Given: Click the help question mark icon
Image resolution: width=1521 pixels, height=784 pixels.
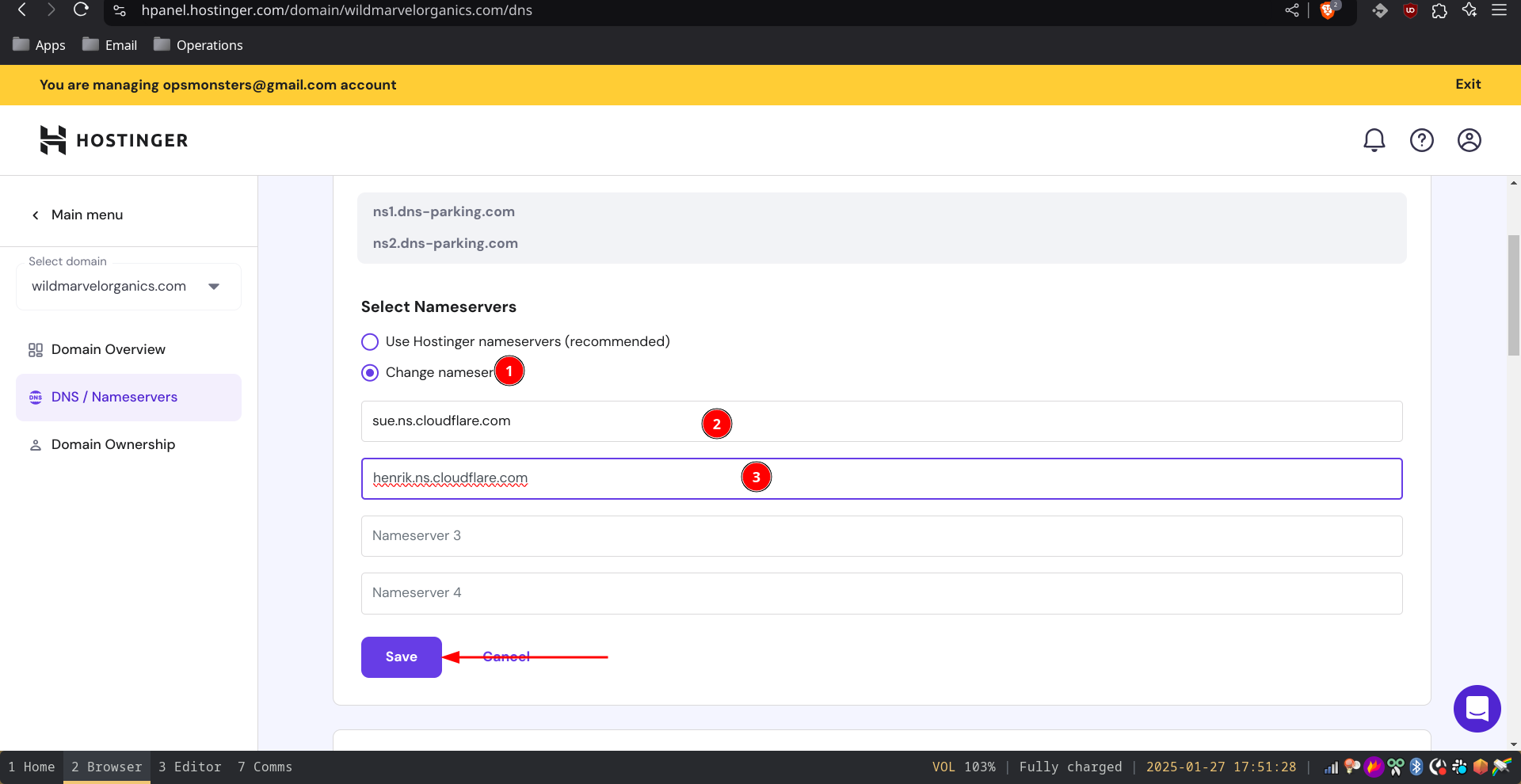Looking at the screenshot, I should pos(1421,140).
